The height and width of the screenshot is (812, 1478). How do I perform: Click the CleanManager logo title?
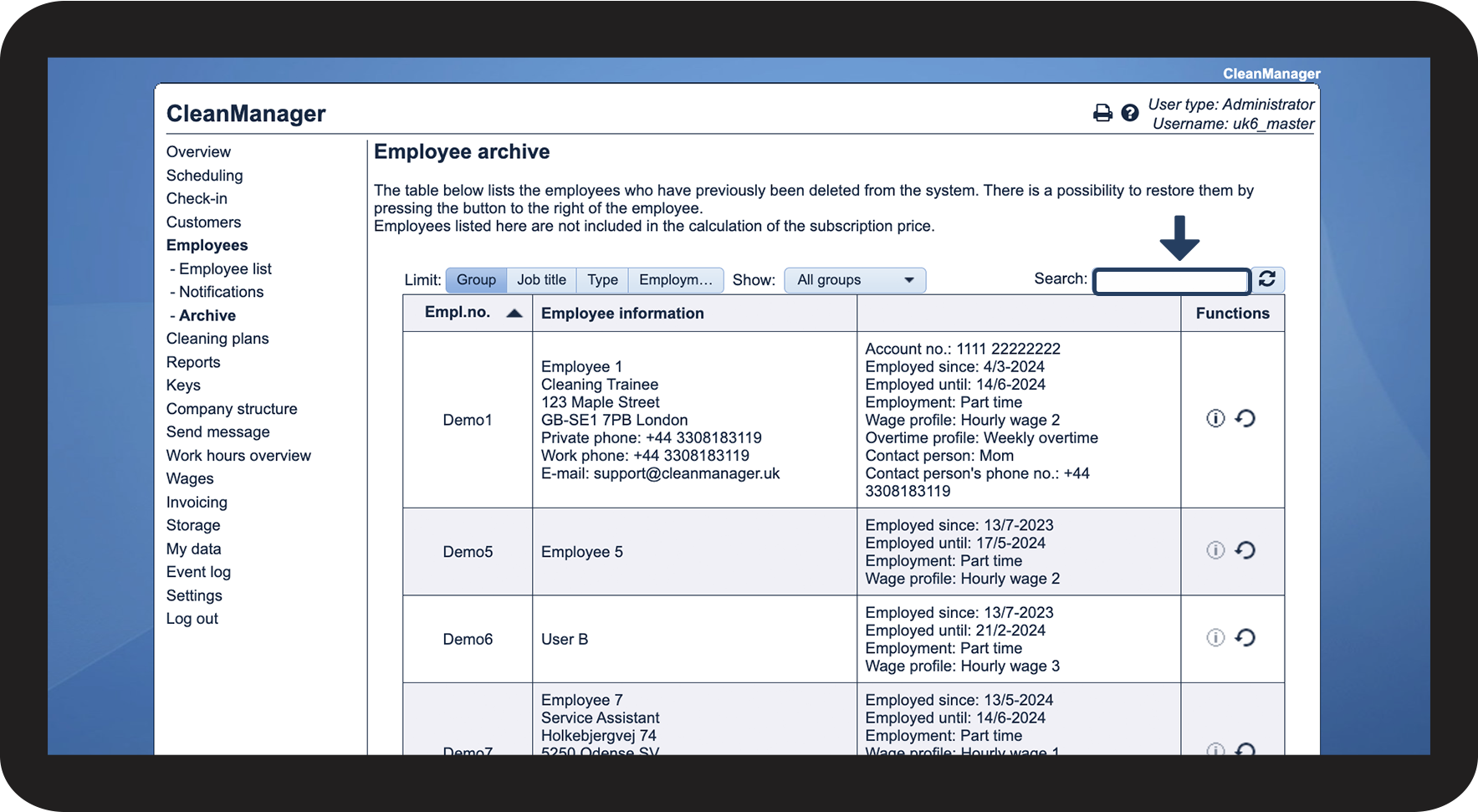point(246,114)
